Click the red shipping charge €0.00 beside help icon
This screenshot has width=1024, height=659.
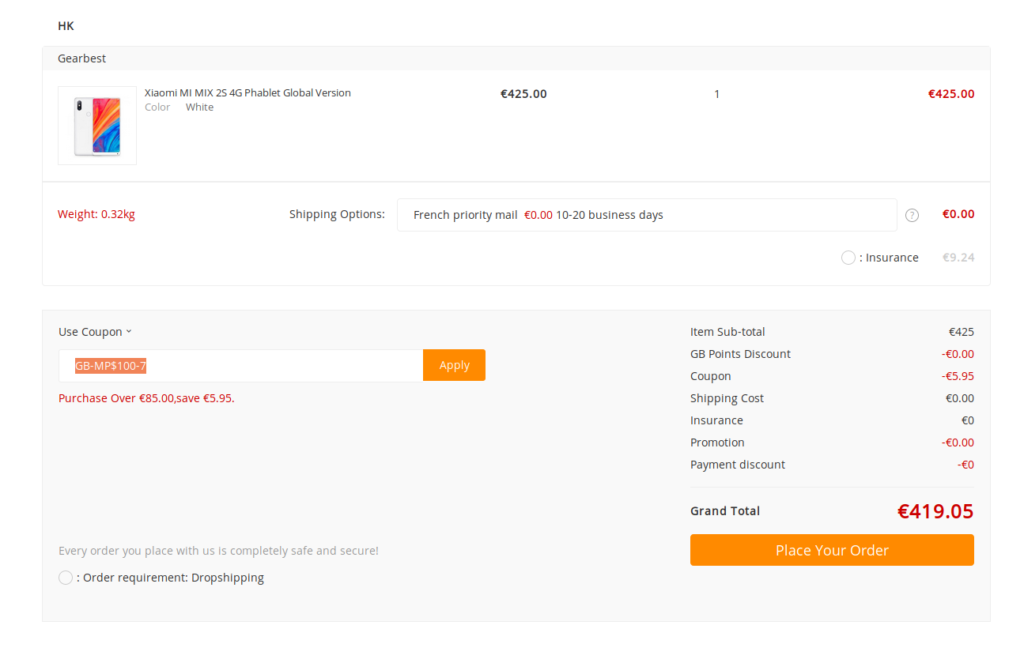click(x=958, y=214)
